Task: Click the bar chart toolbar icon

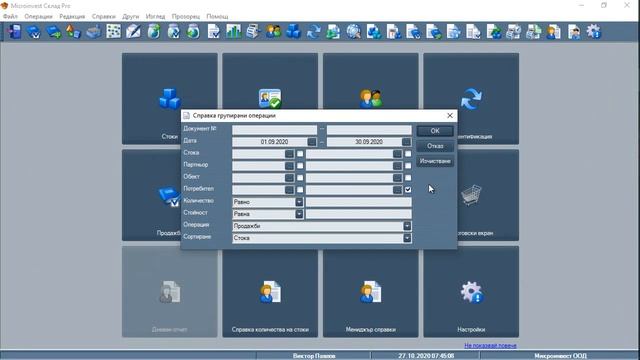Action: click(x=233, y=31)
